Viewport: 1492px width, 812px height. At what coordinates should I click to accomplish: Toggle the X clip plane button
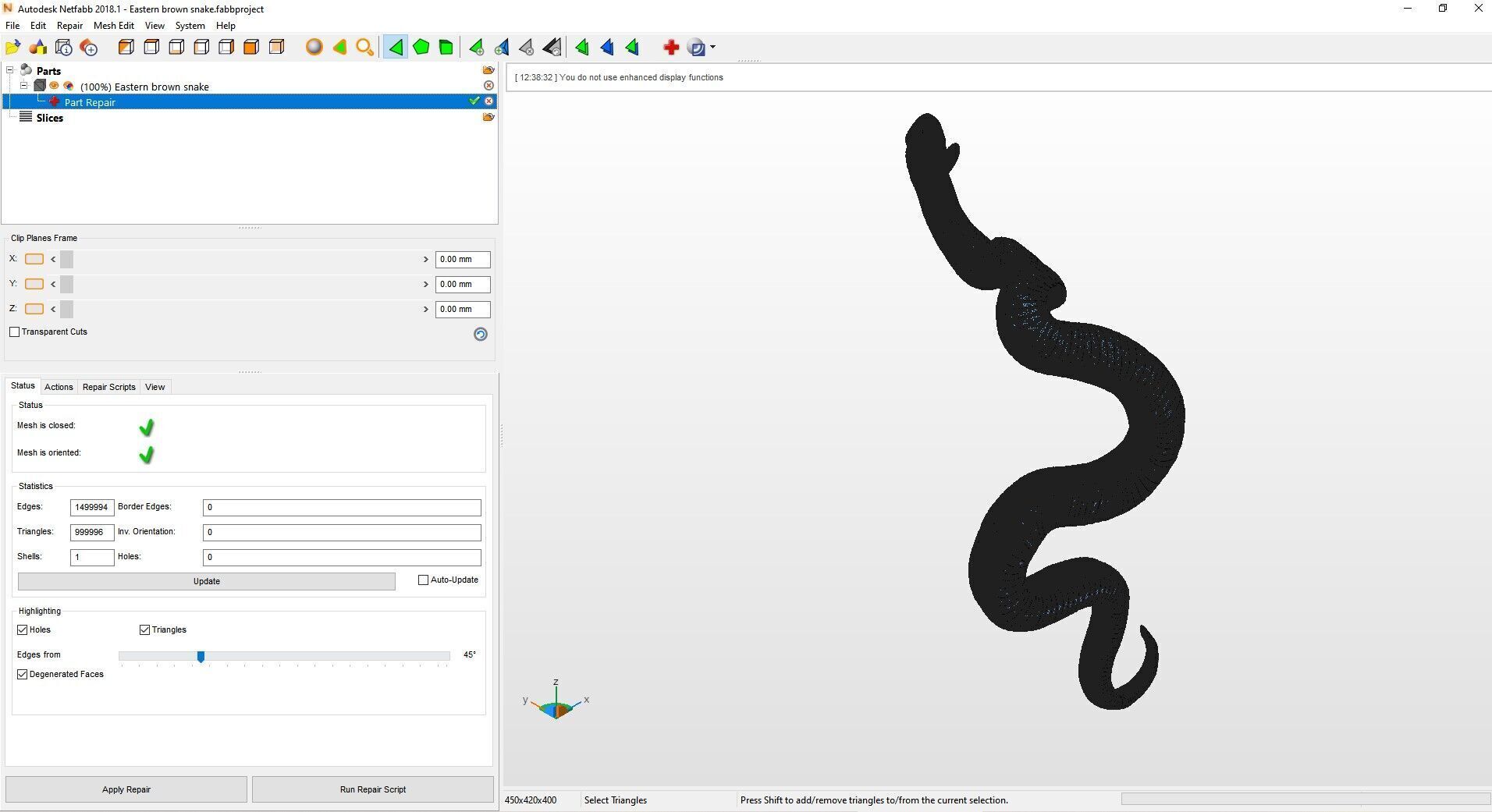34,259
